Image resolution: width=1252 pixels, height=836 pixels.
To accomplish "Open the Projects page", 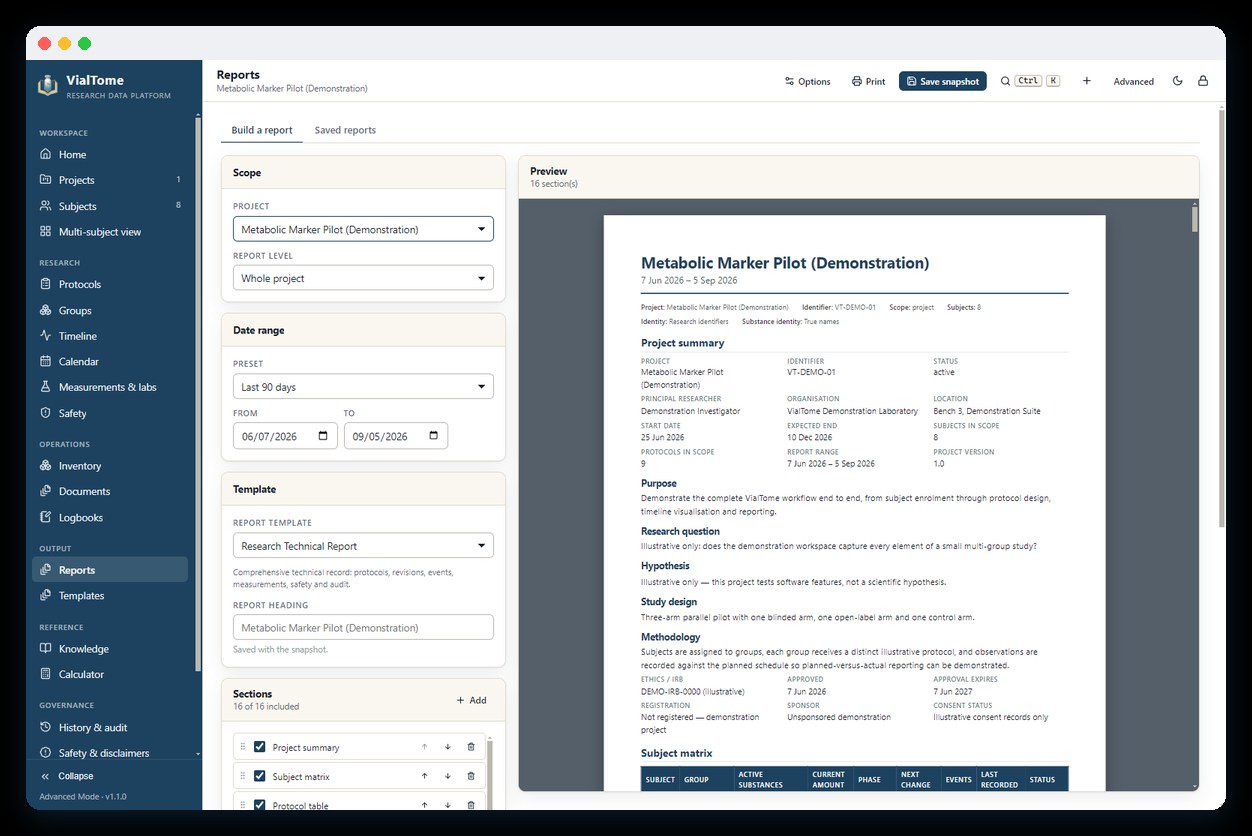I will [x=111, y=180].
